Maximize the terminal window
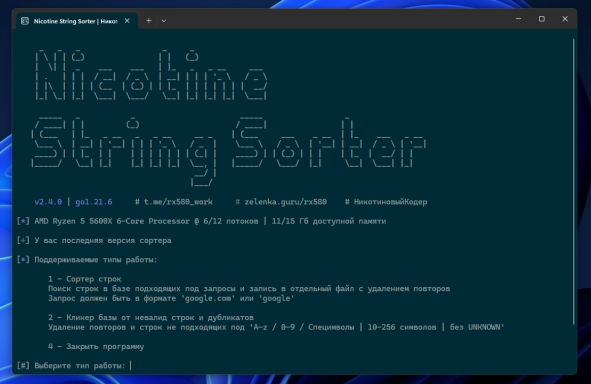The height and width of the screenshot is (384, 591). pos(542,18)
